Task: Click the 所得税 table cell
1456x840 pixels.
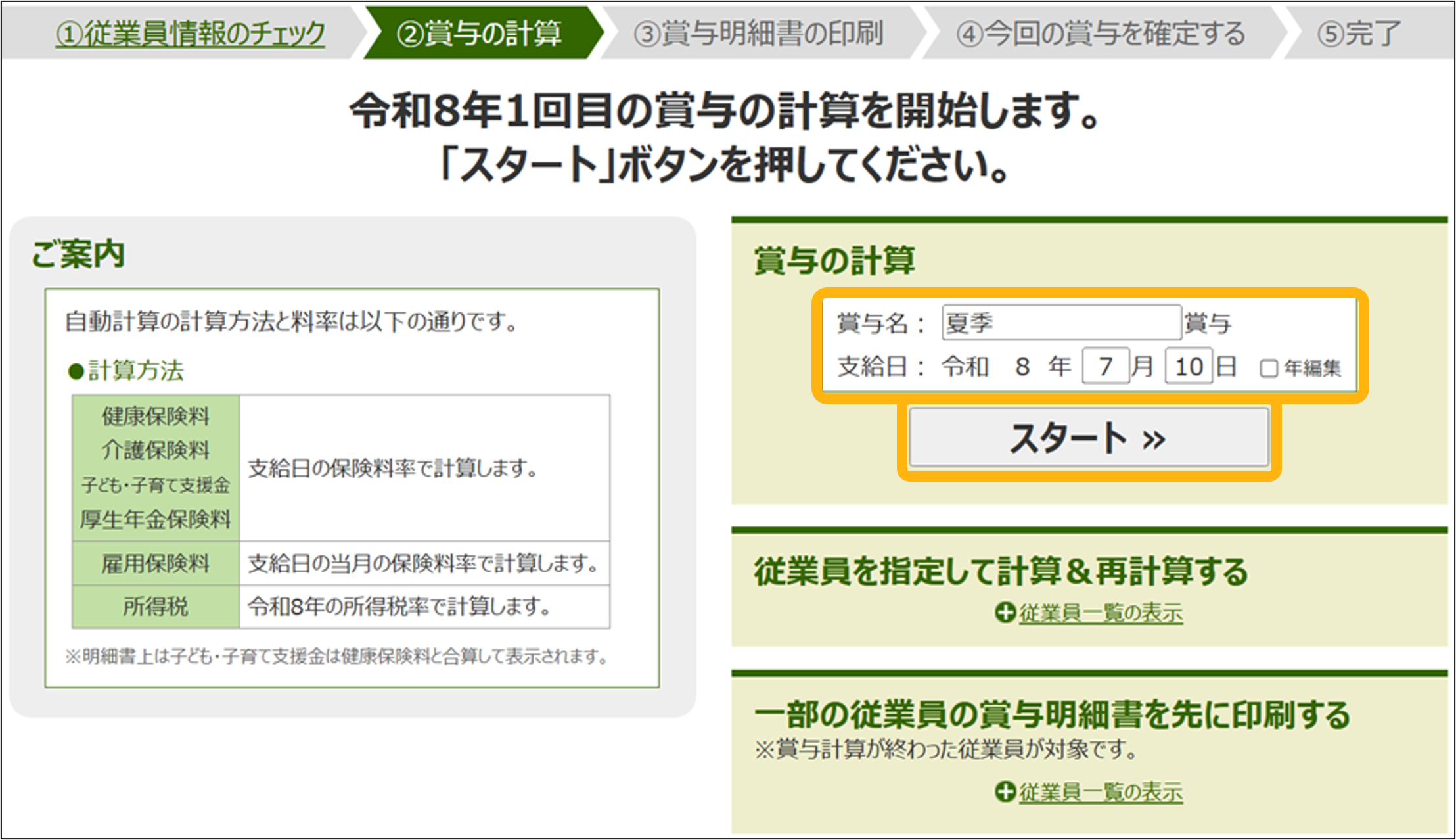Action: [156, 606]
